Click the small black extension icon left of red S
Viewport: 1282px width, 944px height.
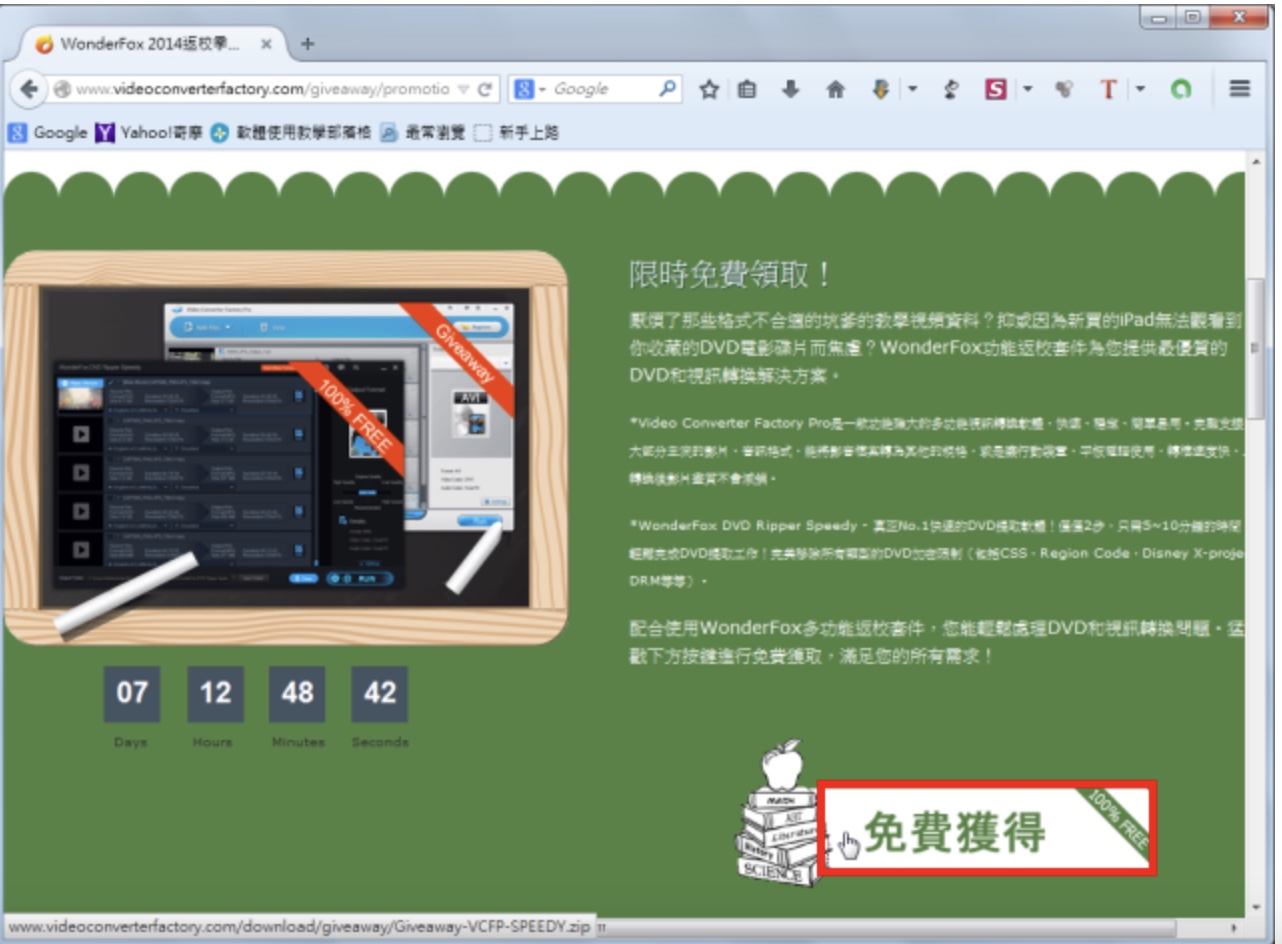coord(952,90)
